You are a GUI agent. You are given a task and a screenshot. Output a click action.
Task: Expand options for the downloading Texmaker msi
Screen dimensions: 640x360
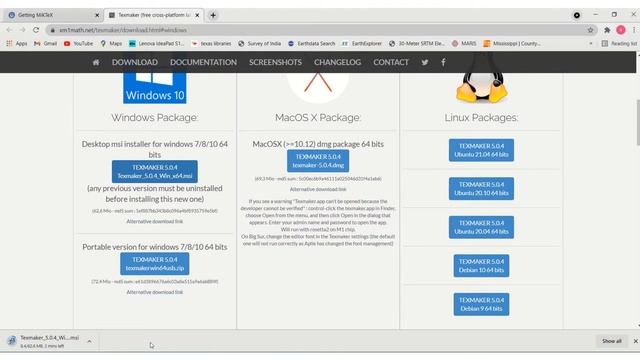click(89, 341)
